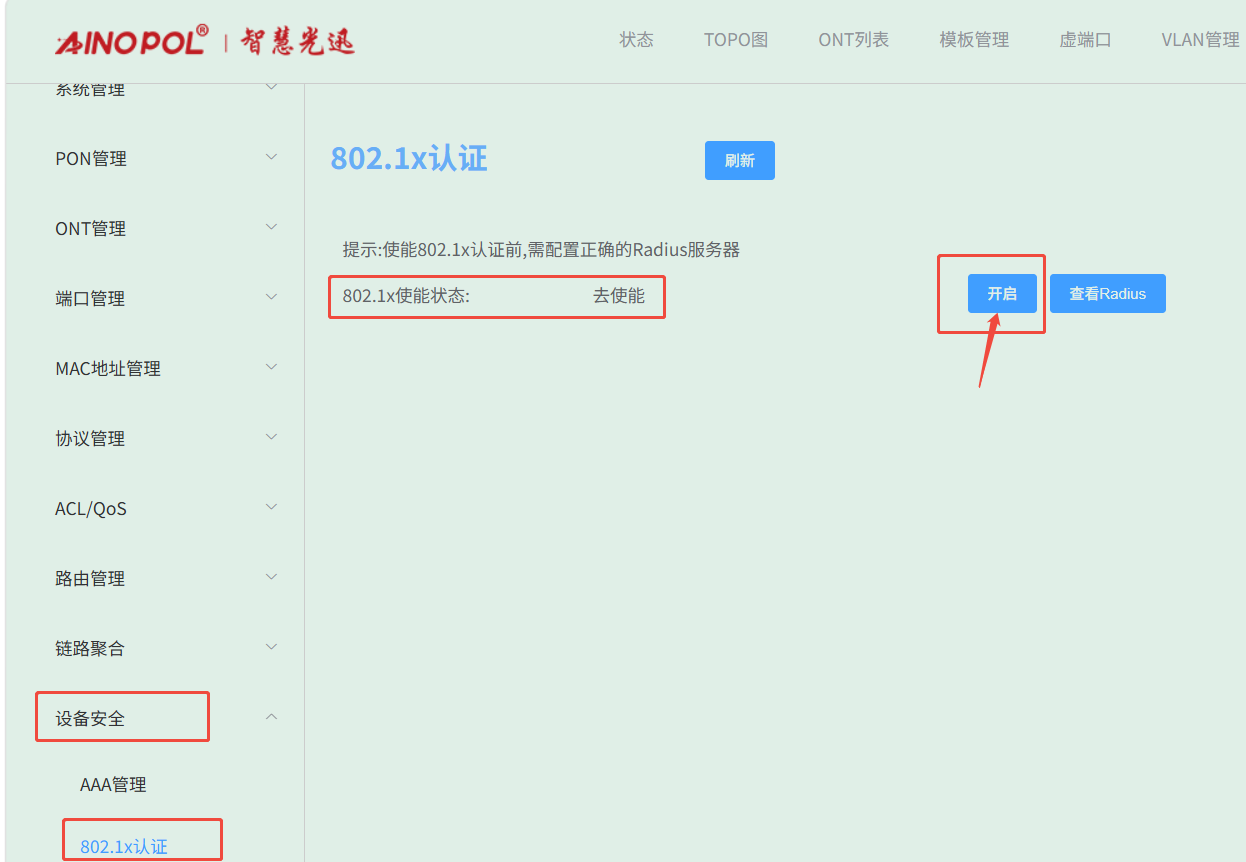This screenshot has height=862, width=1246.
Task: Collapse the 设备安全 section chevron
Action: point(271,717)
